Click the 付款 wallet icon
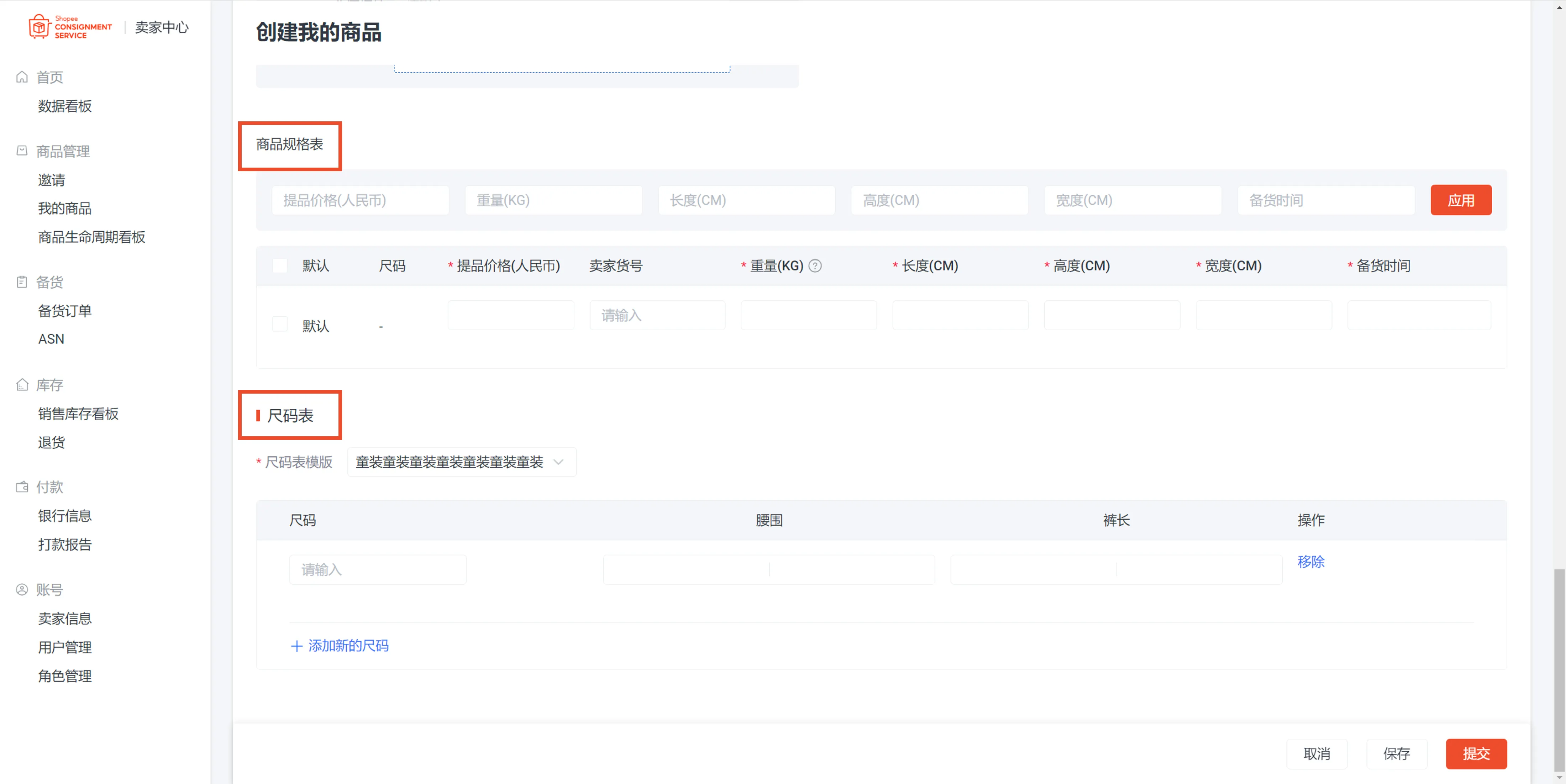Image resolution: width=1566 pixels, height=784 pixels. tap(22, 487)
